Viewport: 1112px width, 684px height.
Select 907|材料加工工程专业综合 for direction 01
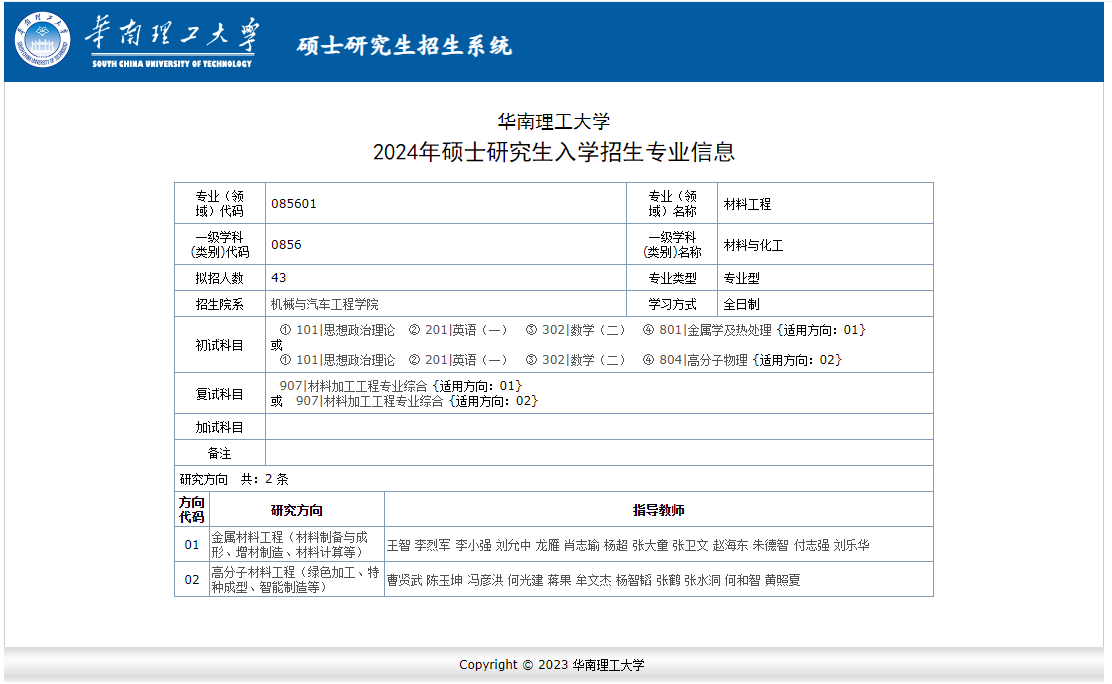(353, 386)
